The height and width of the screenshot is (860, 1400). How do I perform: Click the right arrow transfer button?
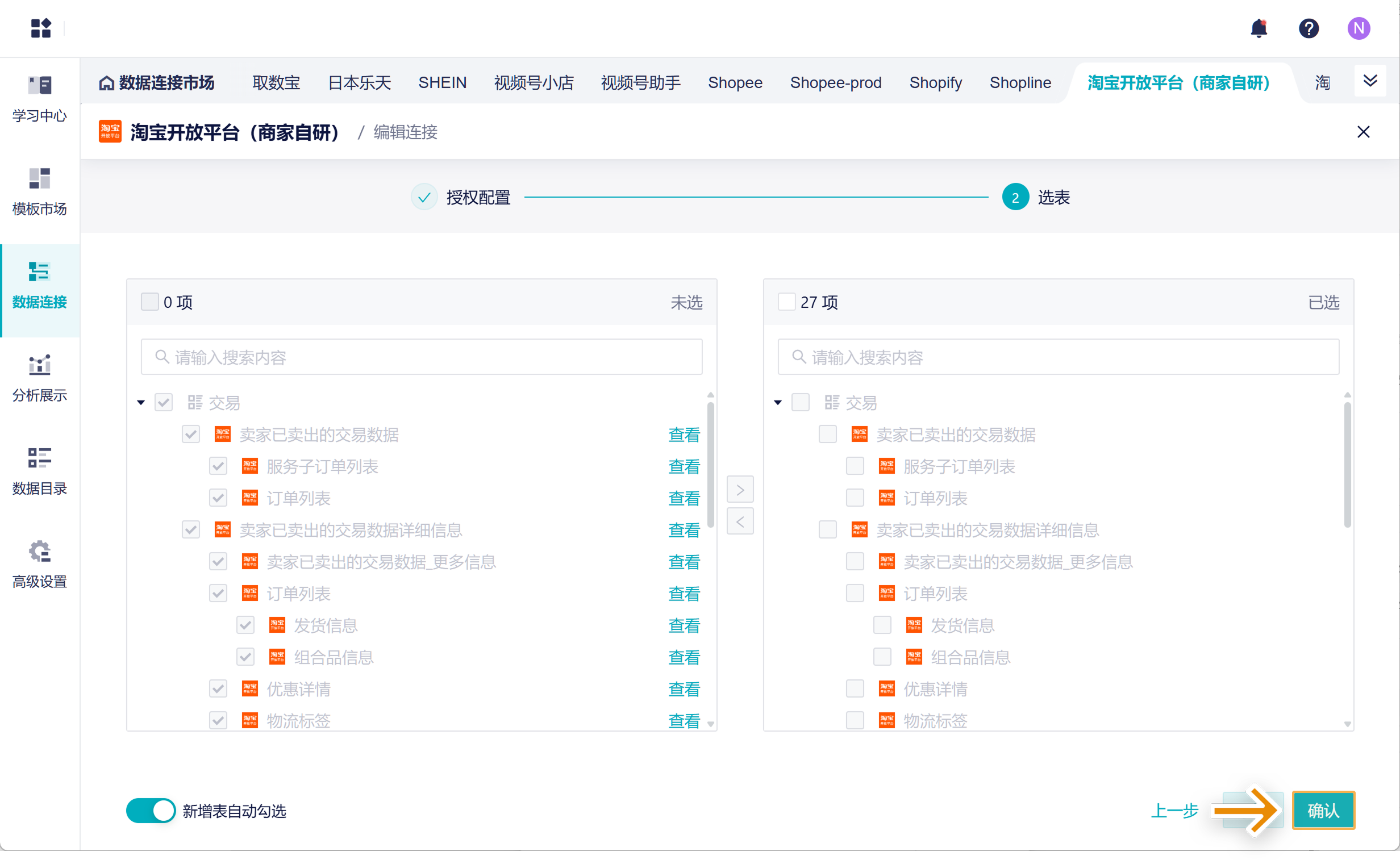tap(740, 490)
